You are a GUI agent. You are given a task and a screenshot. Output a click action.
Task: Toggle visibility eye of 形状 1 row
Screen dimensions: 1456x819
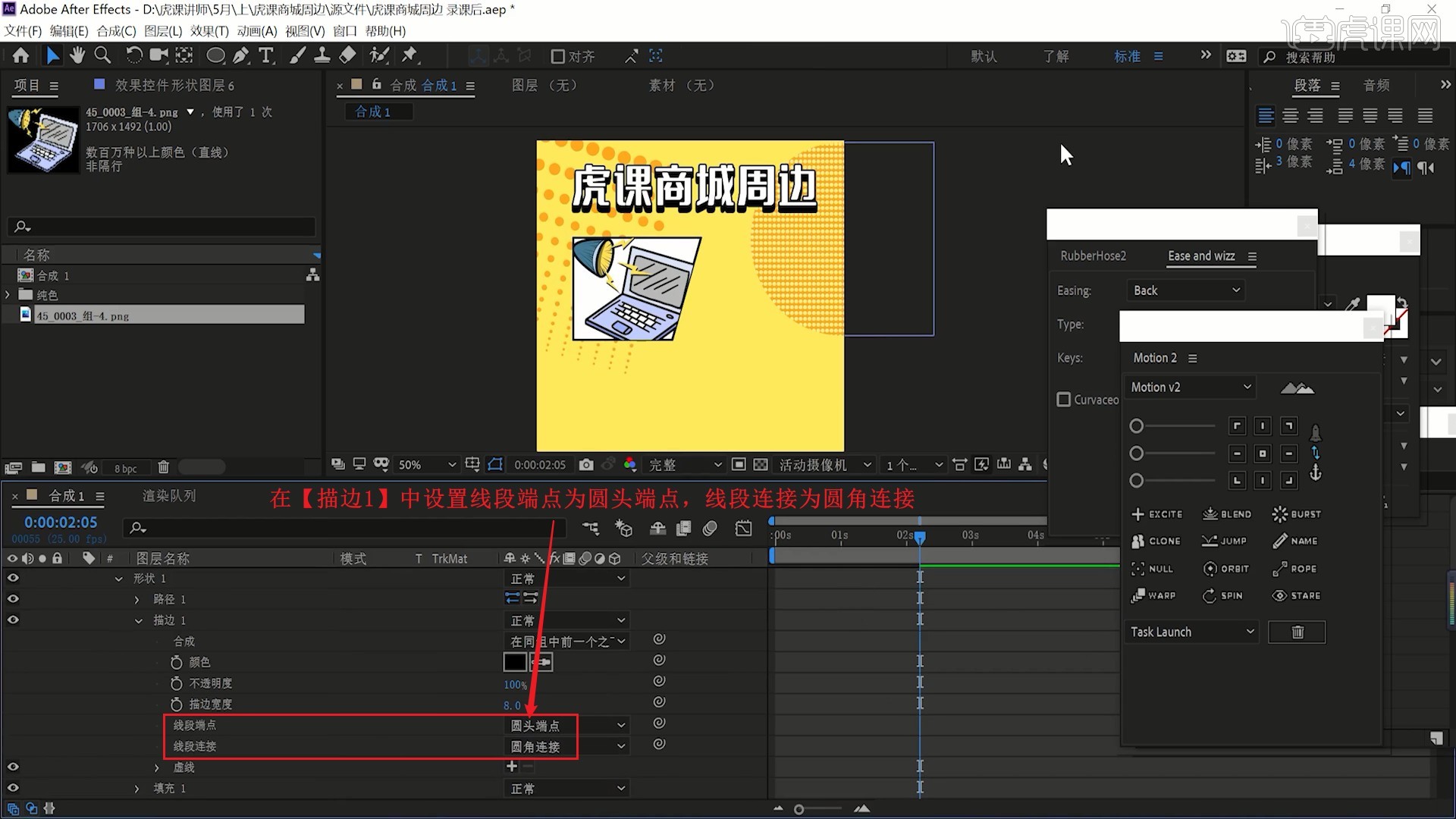13,578
